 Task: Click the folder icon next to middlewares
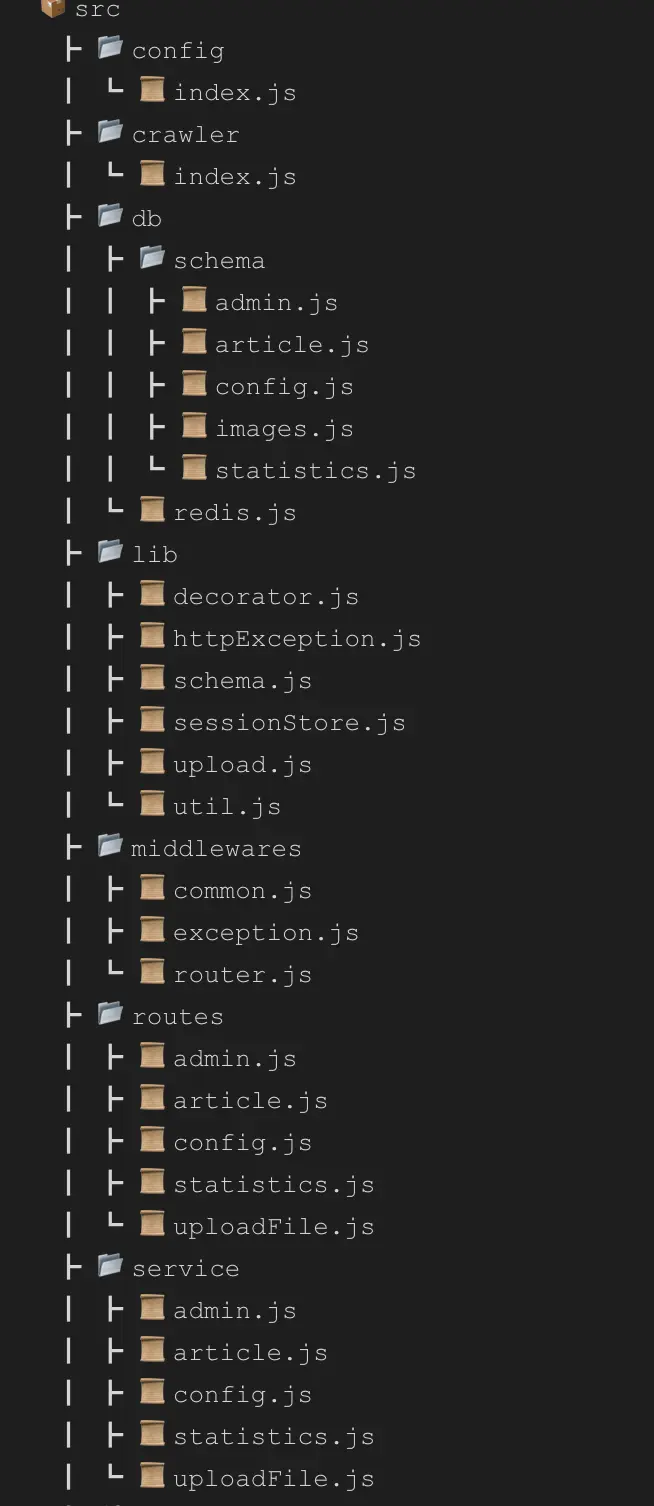click(x=111, y=846)
